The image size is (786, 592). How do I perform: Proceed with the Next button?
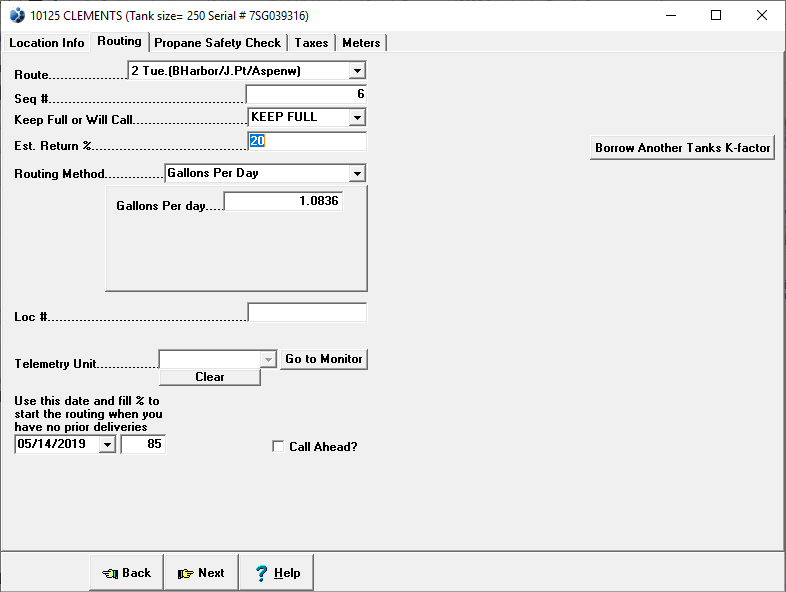click(201, 573)
